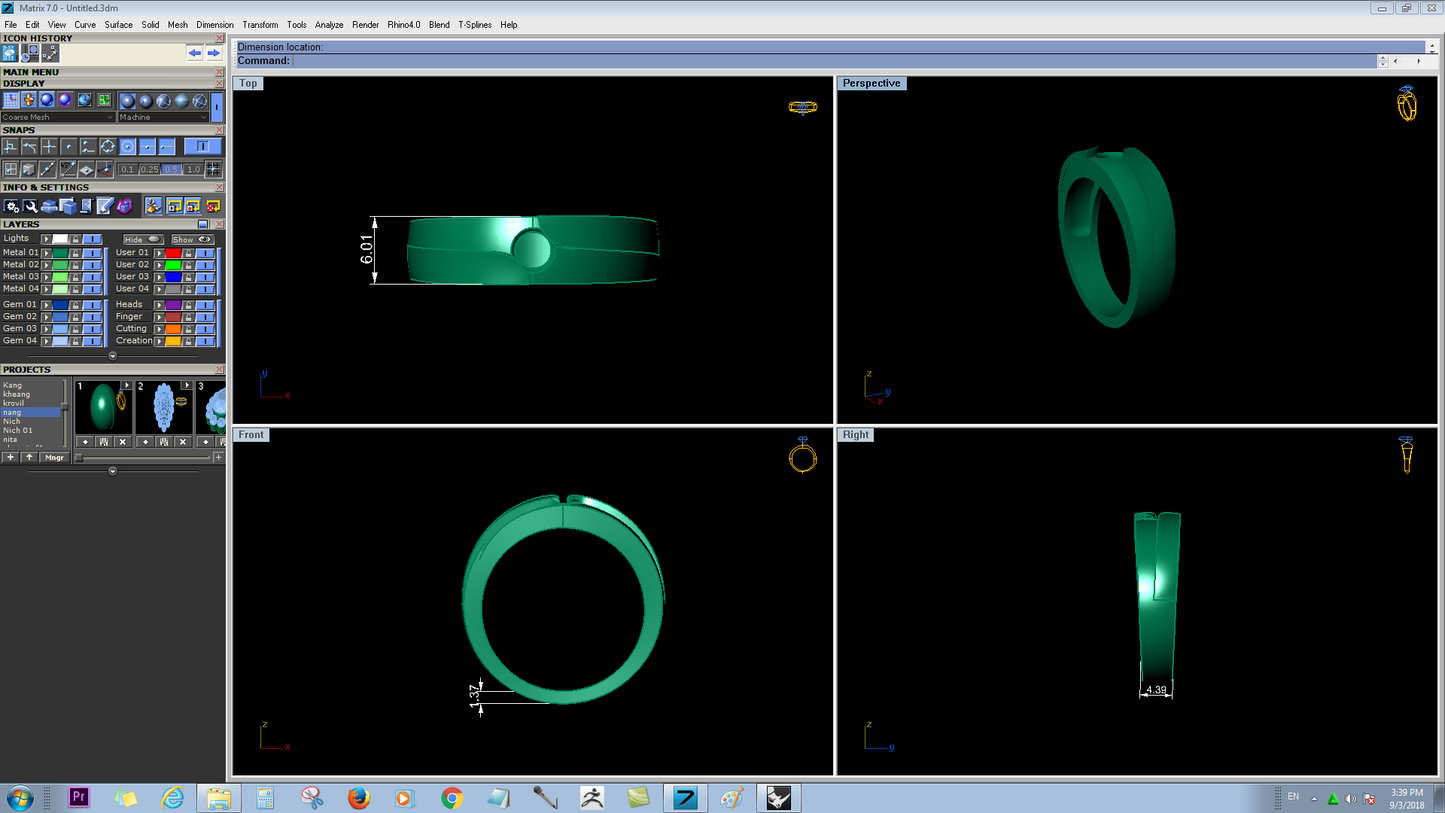Expand arrow for Metal 02 layer
This screenshot has height=813, width=1445.
[x=46, y=265]
